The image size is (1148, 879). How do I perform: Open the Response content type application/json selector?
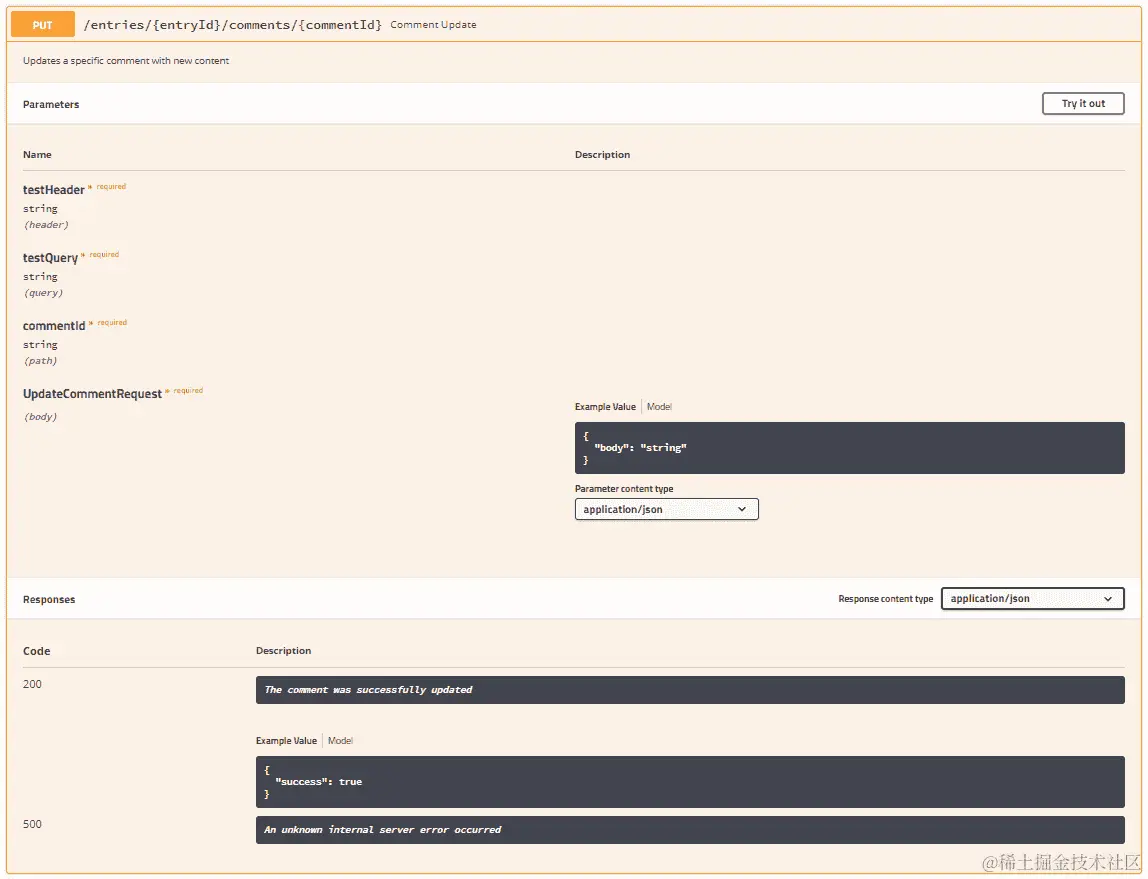pos(1032,598)
